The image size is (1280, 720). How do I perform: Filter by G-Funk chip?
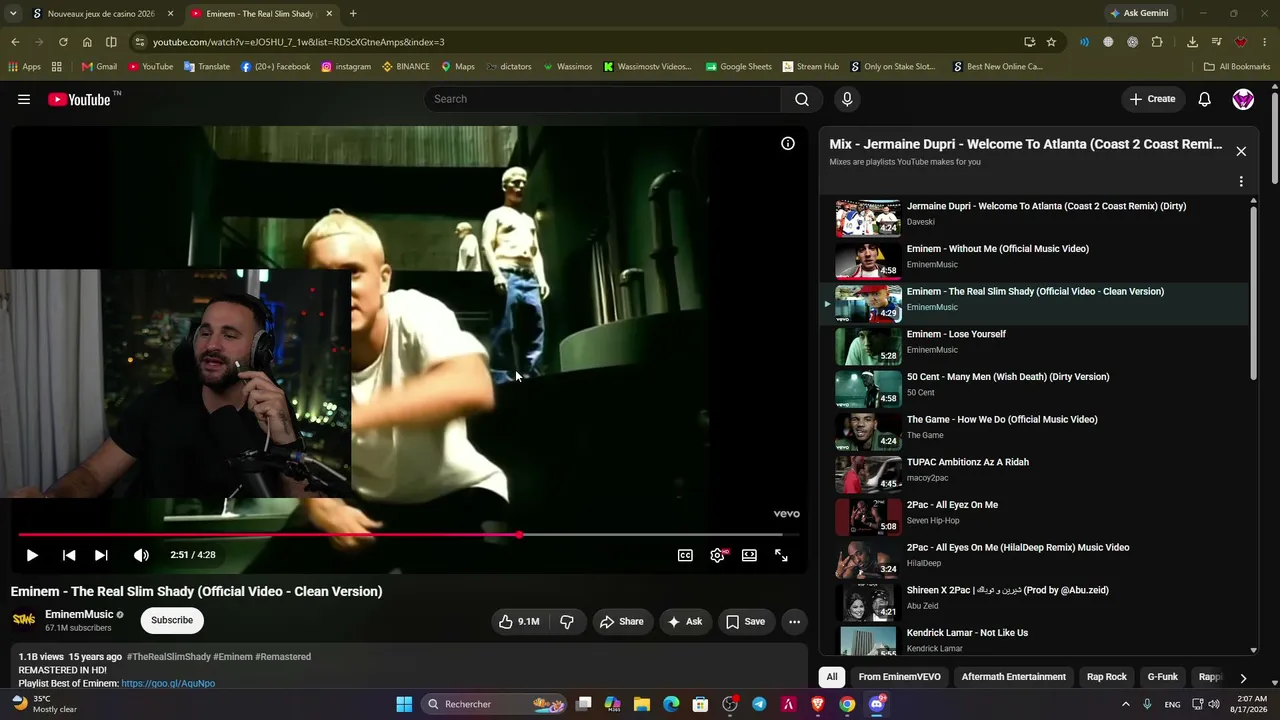click(x=1163, y=677)
